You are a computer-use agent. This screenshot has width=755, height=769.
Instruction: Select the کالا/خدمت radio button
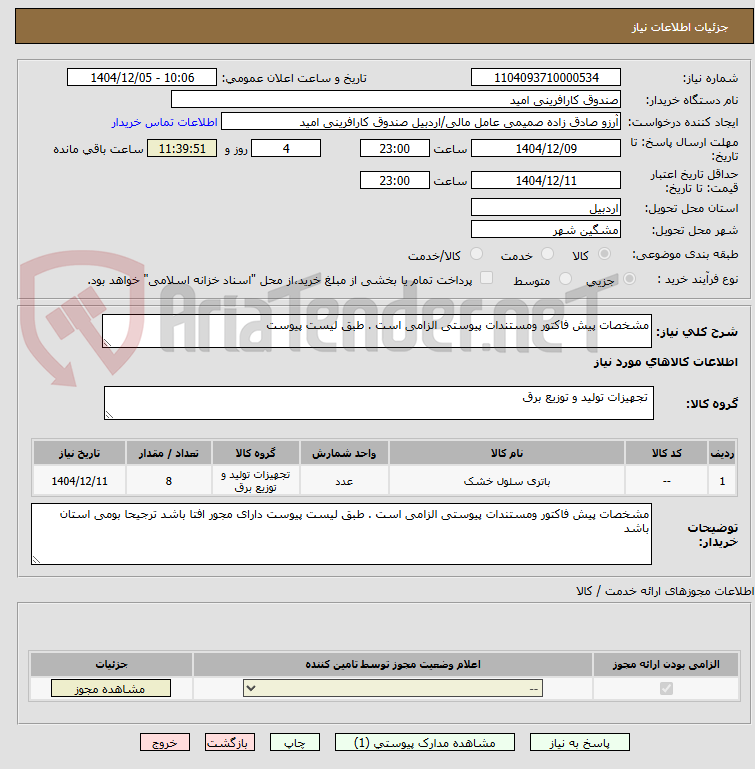pos(476,254)
